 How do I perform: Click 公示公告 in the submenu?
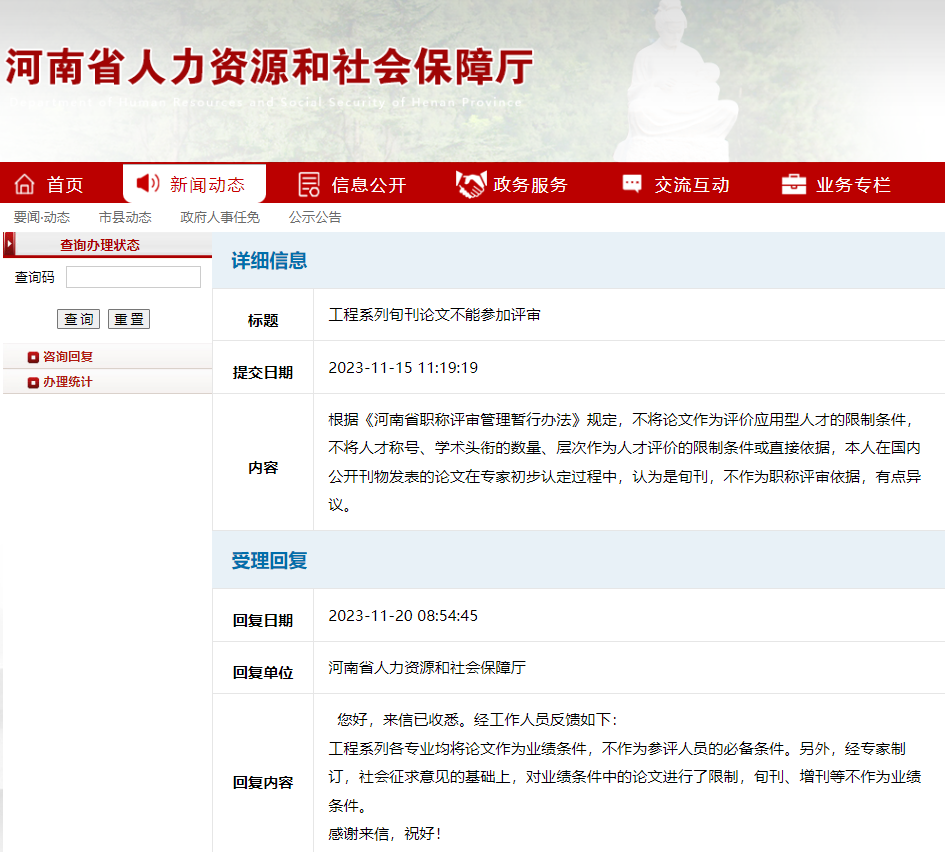click(x=315, y=216)
